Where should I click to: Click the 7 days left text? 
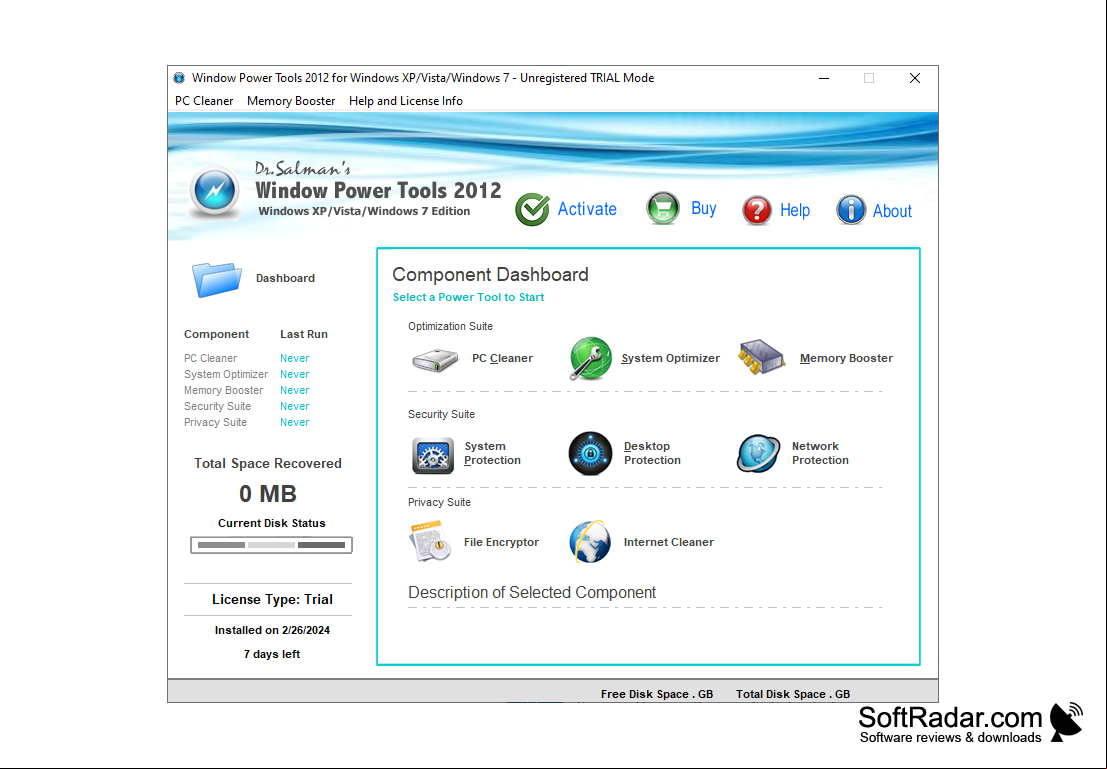tap(272, 655)
